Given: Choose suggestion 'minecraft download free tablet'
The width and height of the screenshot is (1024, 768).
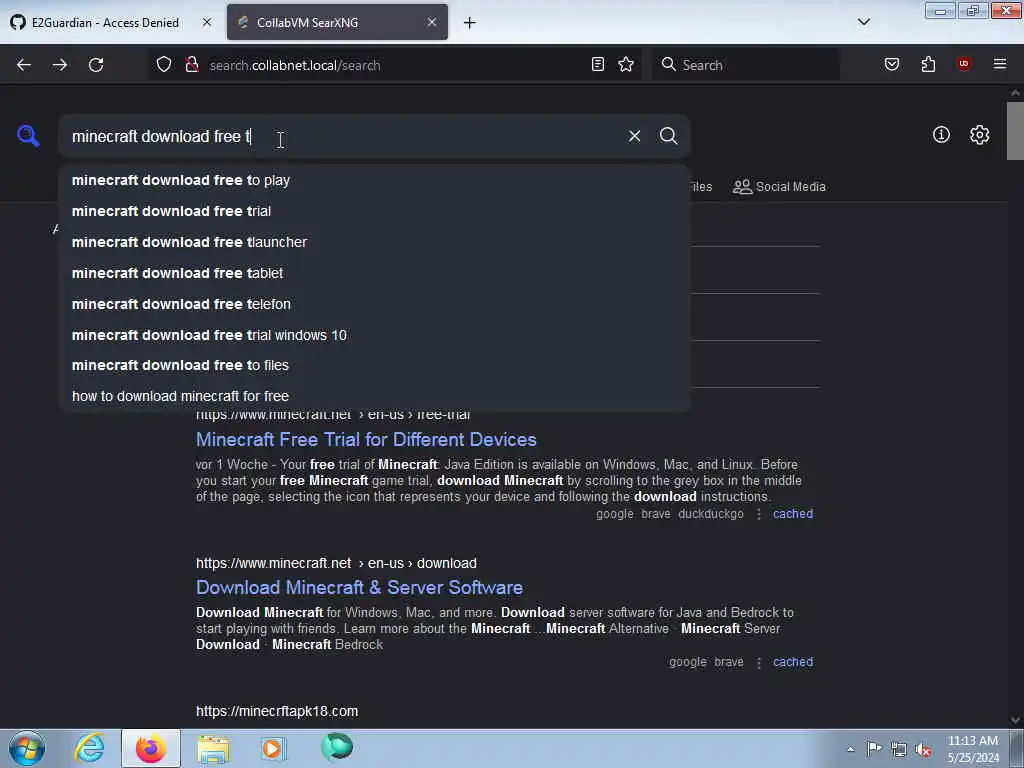Looking at the screenshot, I should [x=374, y=273].
